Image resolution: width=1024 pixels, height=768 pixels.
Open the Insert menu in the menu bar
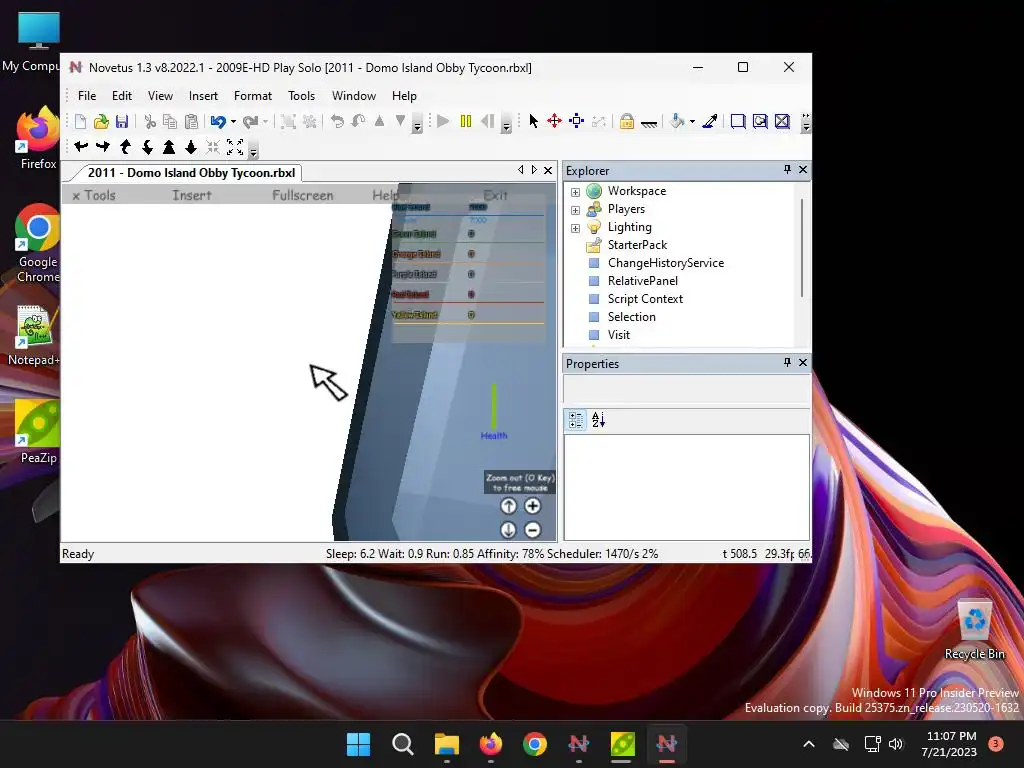[203, 96]
